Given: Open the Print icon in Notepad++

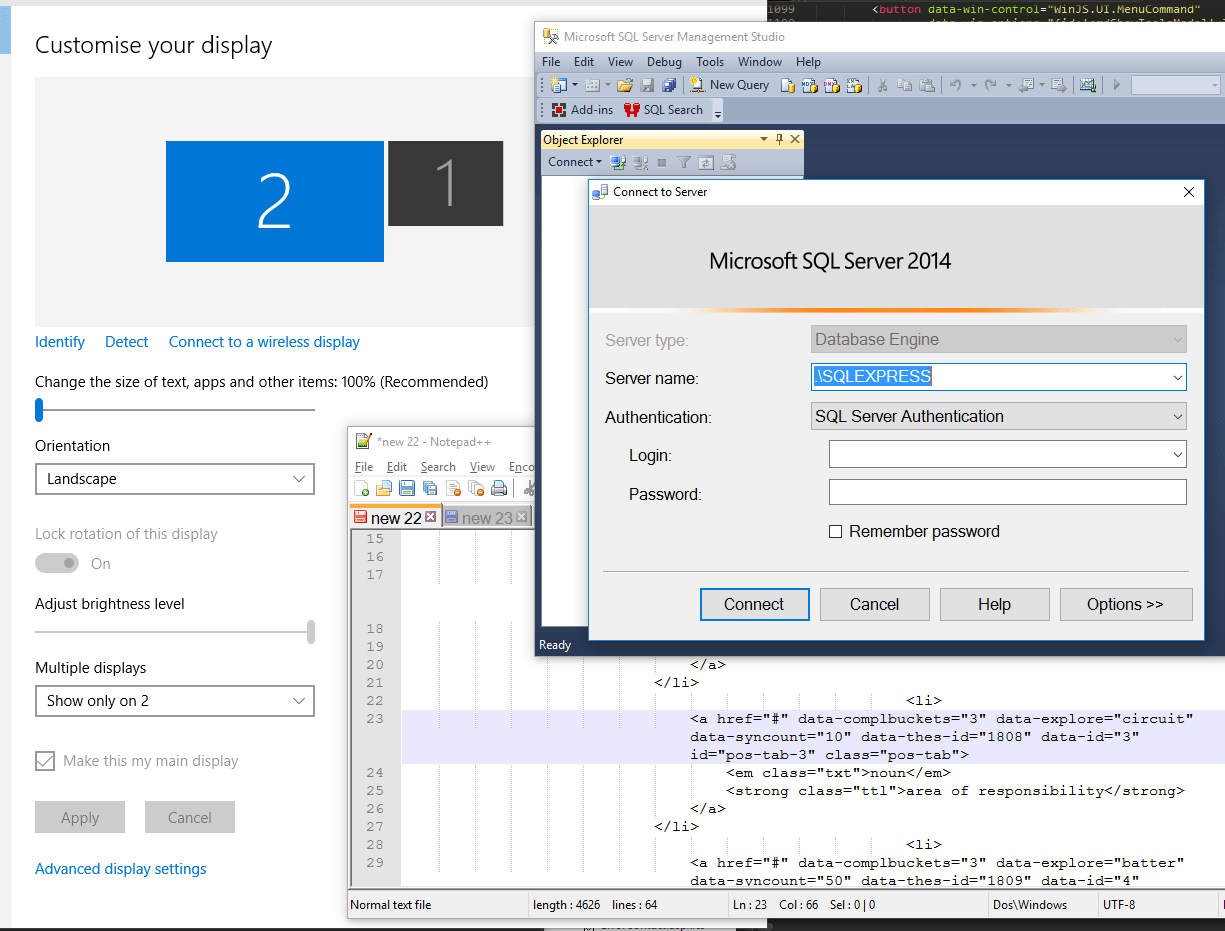Looking at the screenshot, I should (499, 488).
